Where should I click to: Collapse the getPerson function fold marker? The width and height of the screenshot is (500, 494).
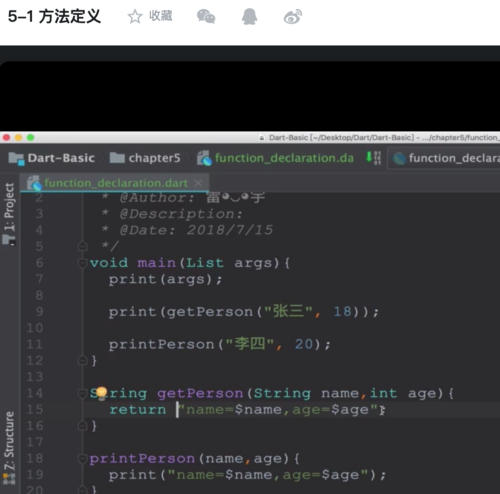pos(82,393)
